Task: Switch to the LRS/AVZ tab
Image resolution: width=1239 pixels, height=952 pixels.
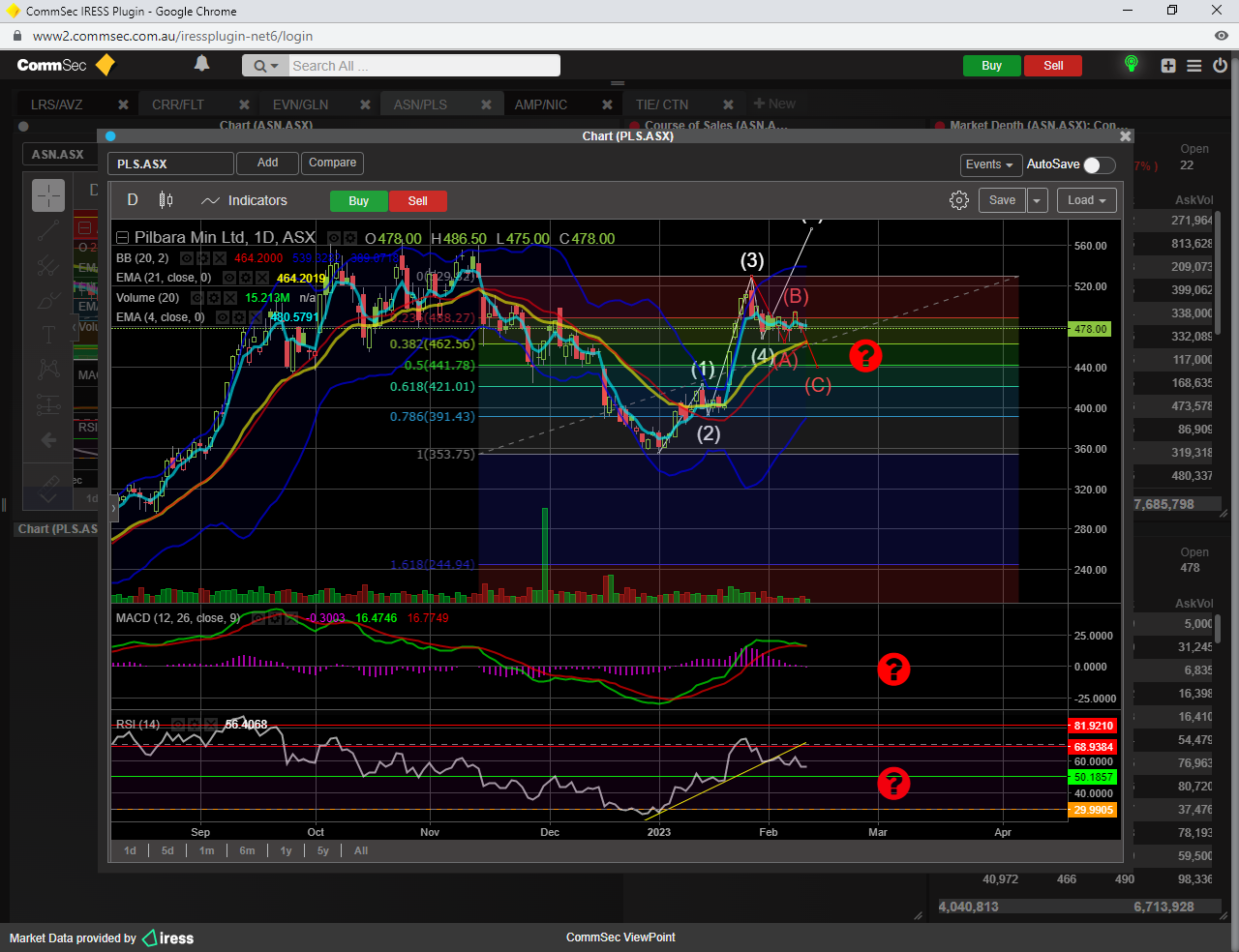Action: [x=57, y=104]
